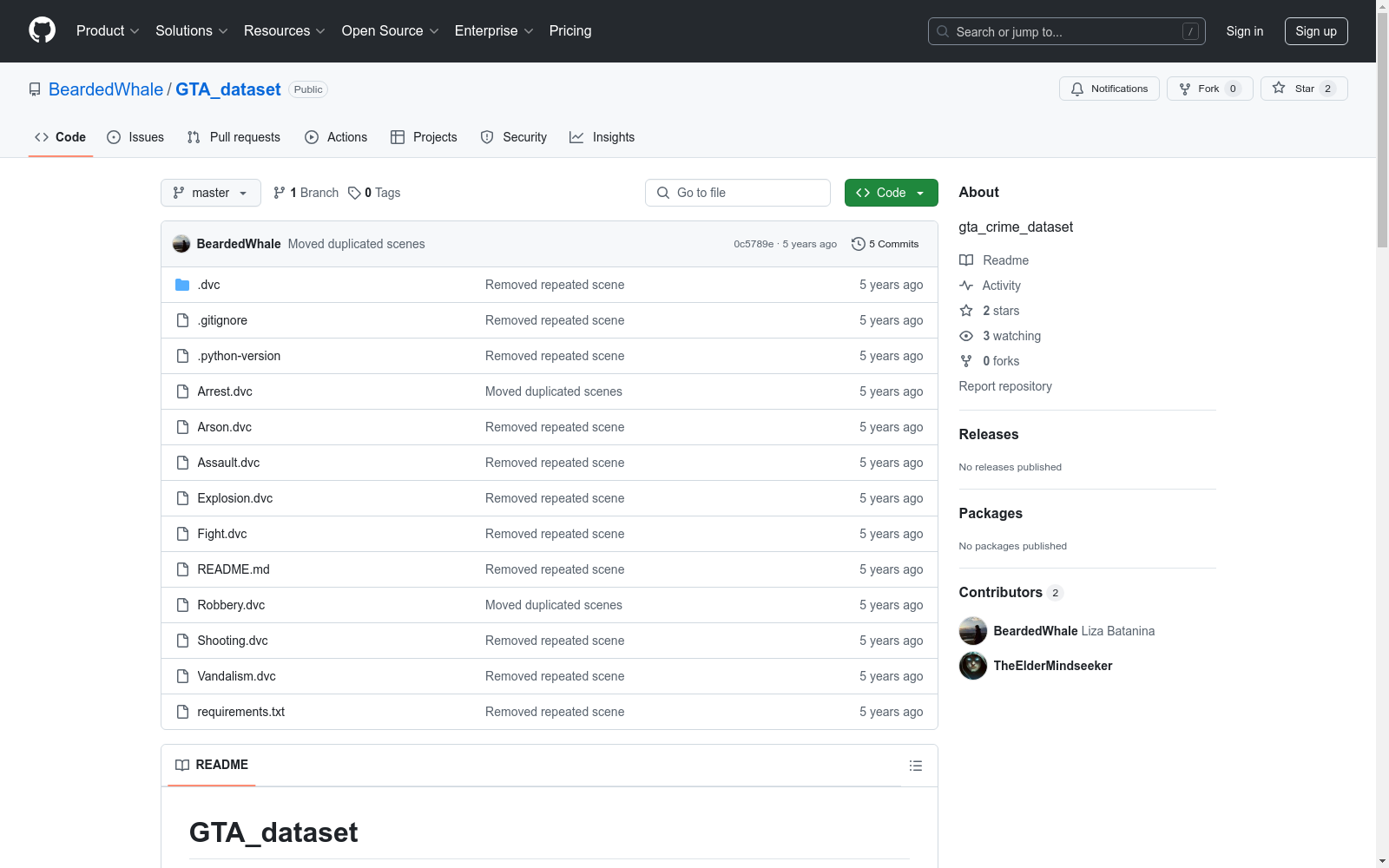
Task: Click the tag icon next to 0 Tags
Action: pos(354,193)
